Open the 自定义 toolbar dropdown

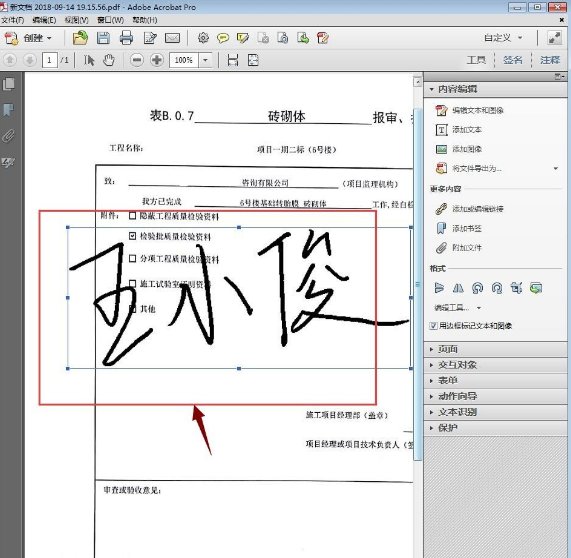503,38
